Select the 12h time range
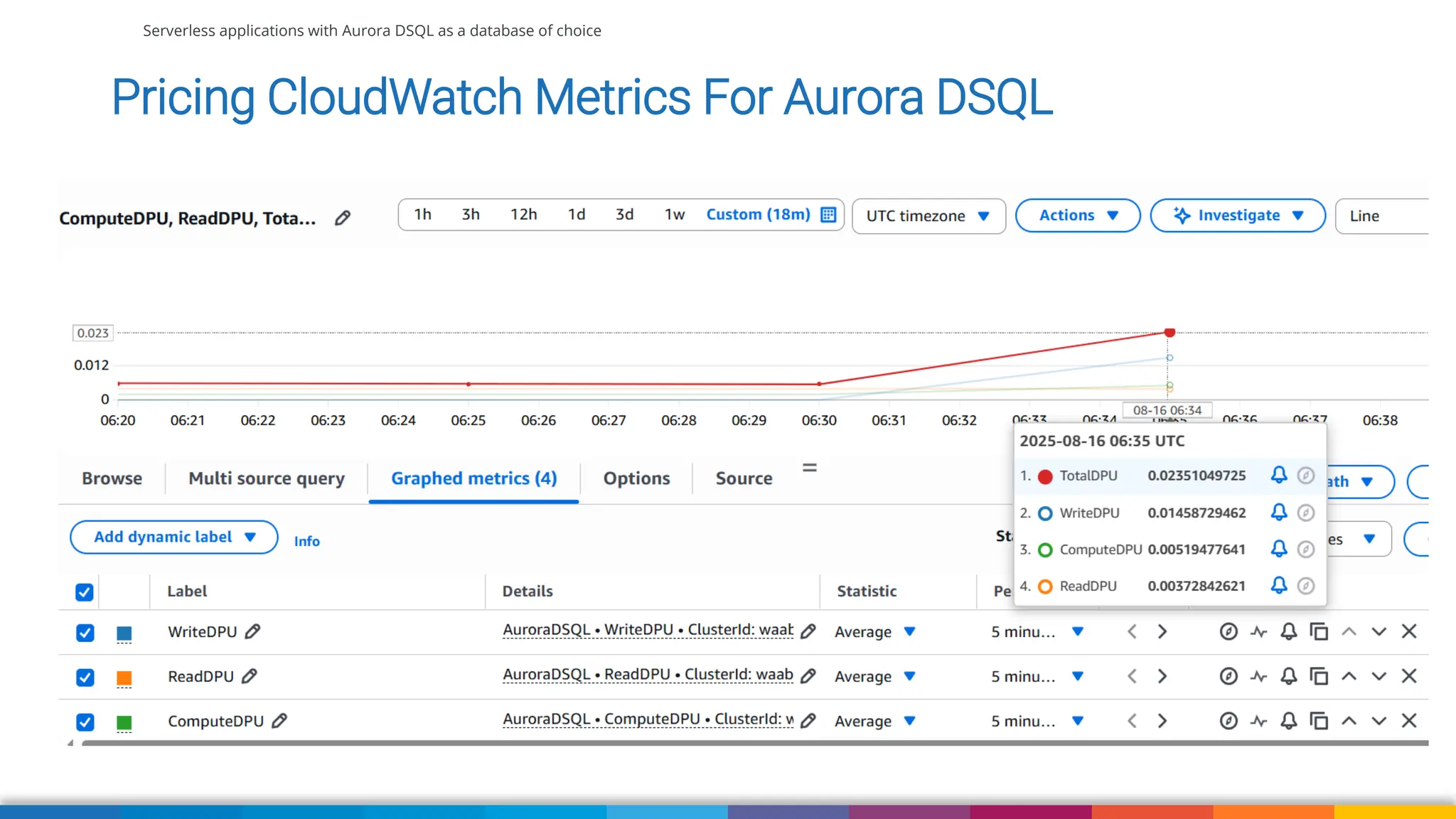 (x=524, y=215)
